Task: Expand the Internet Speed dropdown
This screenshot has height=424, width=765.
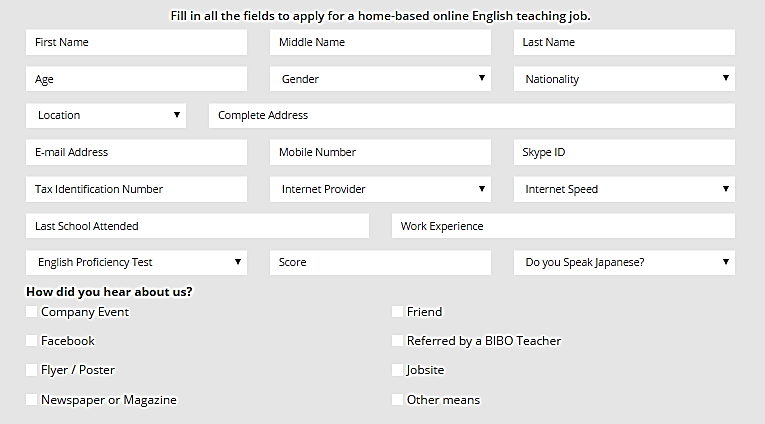Action: click(624, 189)
